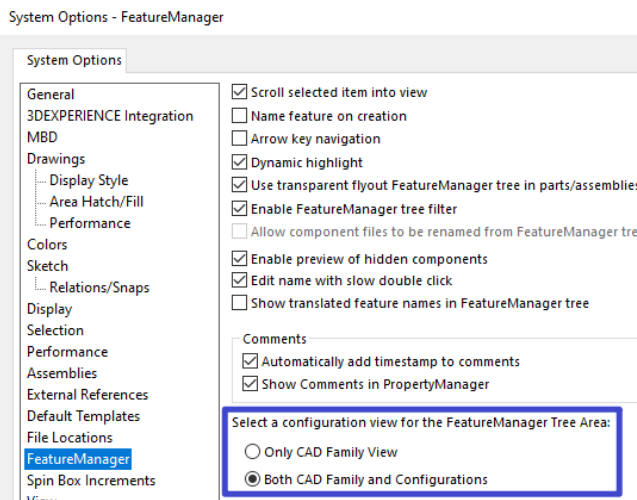Enable Name feature on creation

239,116
